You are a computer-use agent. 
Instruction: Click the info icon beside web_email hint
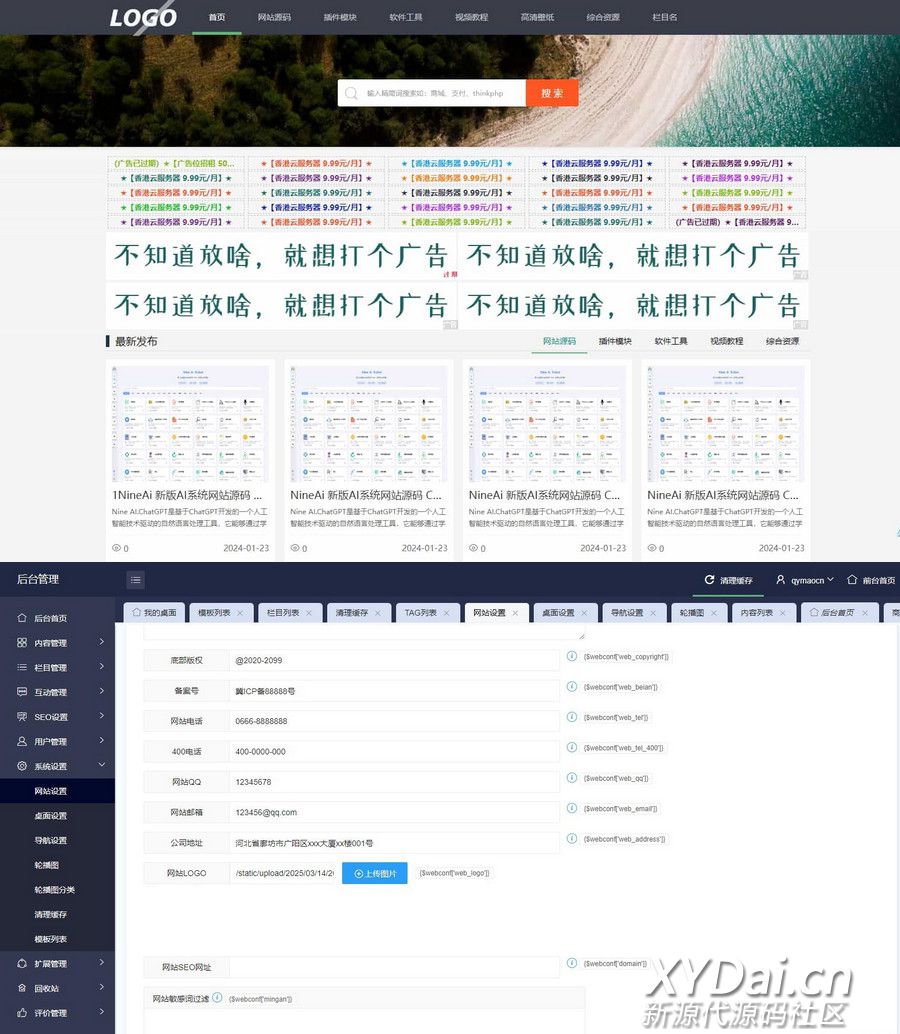(x=573, y=808)
